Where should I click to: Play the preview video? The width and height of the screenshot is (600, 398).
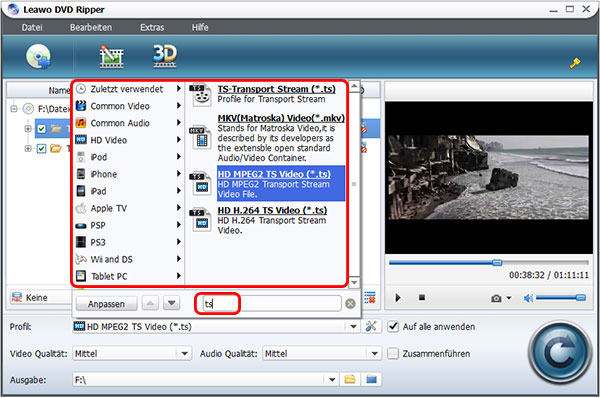tap(398, 298)
